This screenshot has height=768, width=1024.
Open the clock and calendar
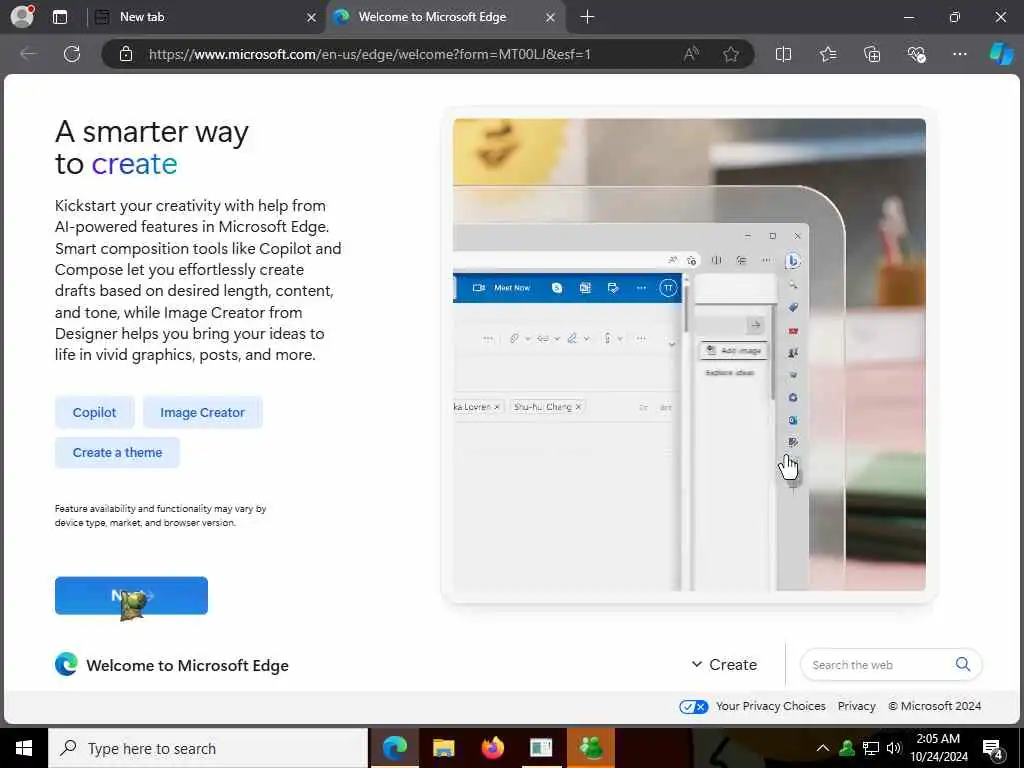pos(938,748)
